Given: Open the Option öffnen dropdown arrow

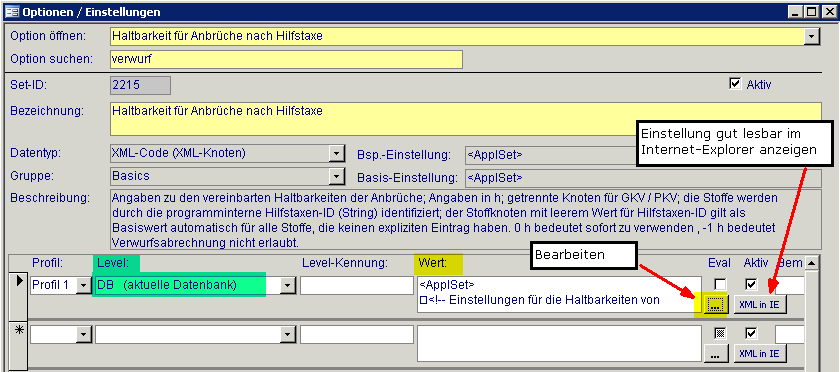Looking at the screenshot, I should click(x=813, y=36).
